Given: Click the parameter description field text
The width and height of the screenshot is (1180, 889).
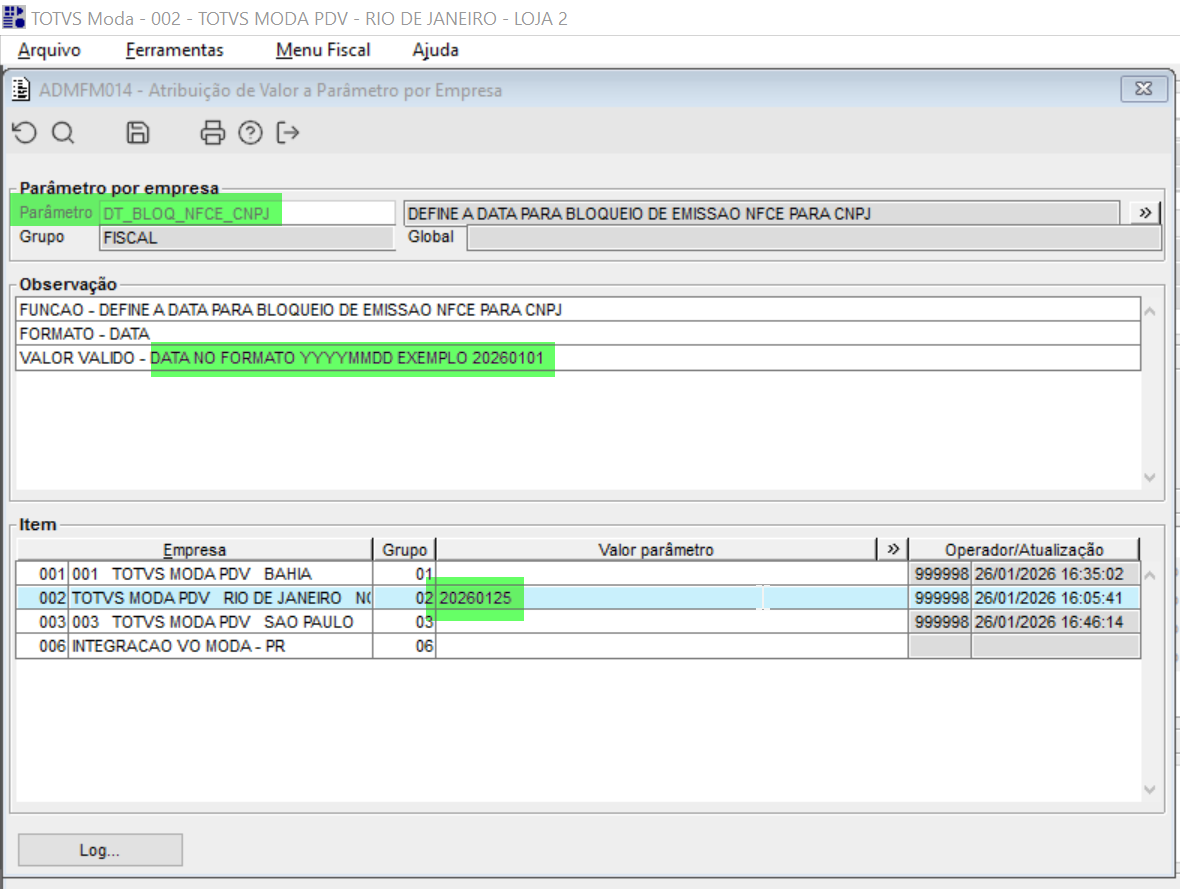Looking at the screenshot, I should click(762, 214).
